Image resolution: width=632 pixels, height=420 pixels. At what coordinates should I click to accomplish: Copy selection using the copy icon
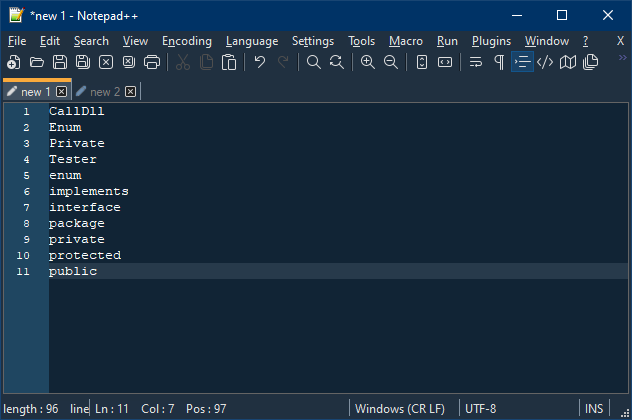click(x=206, y=62)
